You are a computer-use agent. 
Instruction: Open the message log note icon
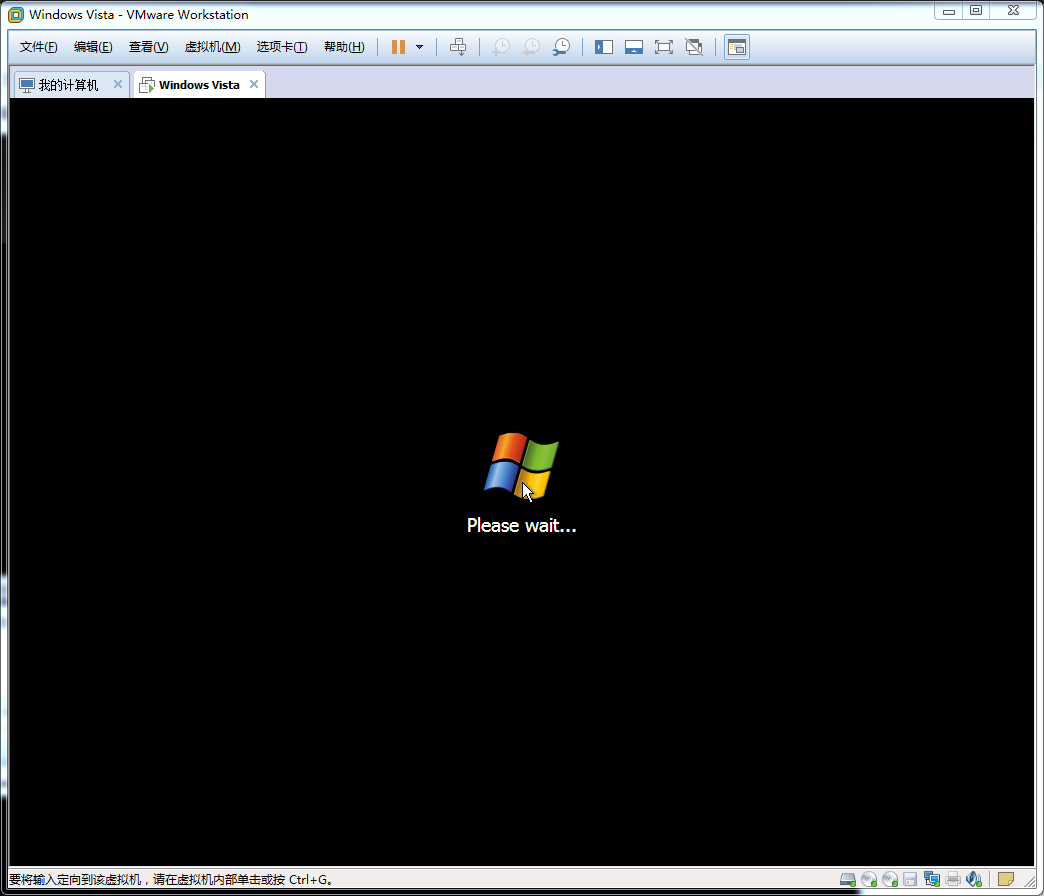click(1005, 879)
